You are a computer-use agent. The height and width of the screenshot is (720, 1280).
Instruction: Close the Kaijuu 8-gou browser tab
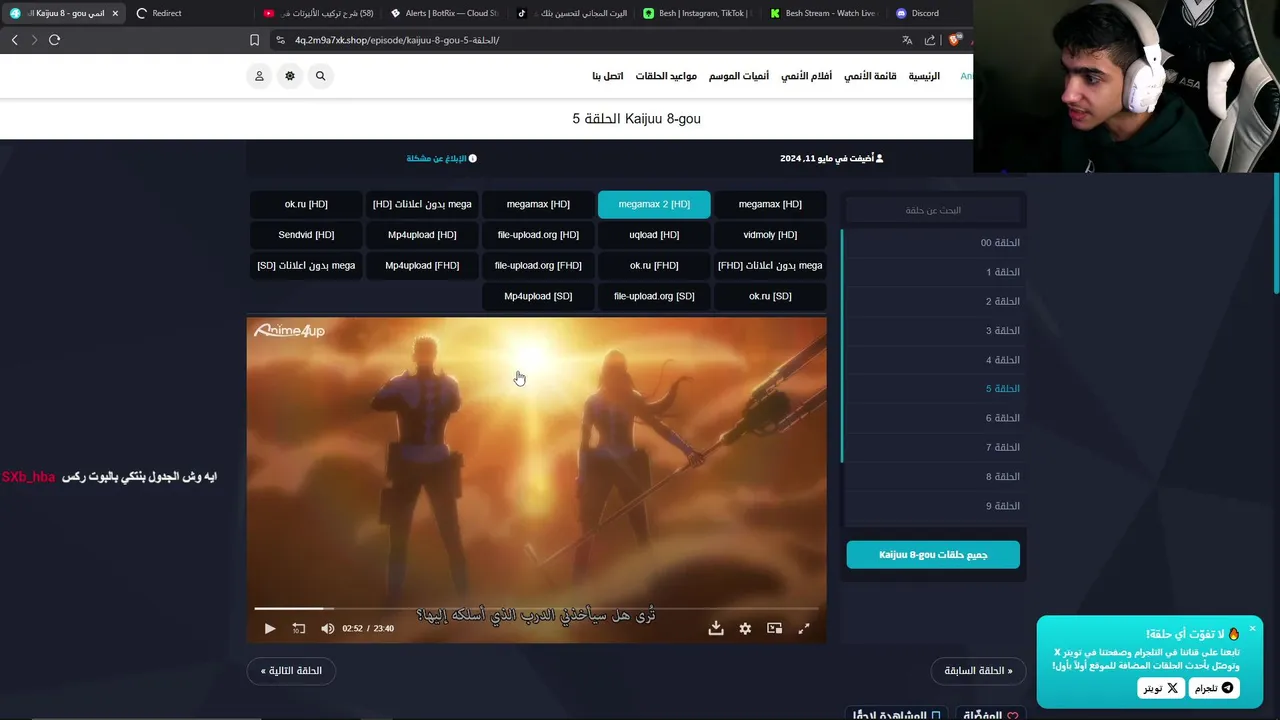[115, 13]
